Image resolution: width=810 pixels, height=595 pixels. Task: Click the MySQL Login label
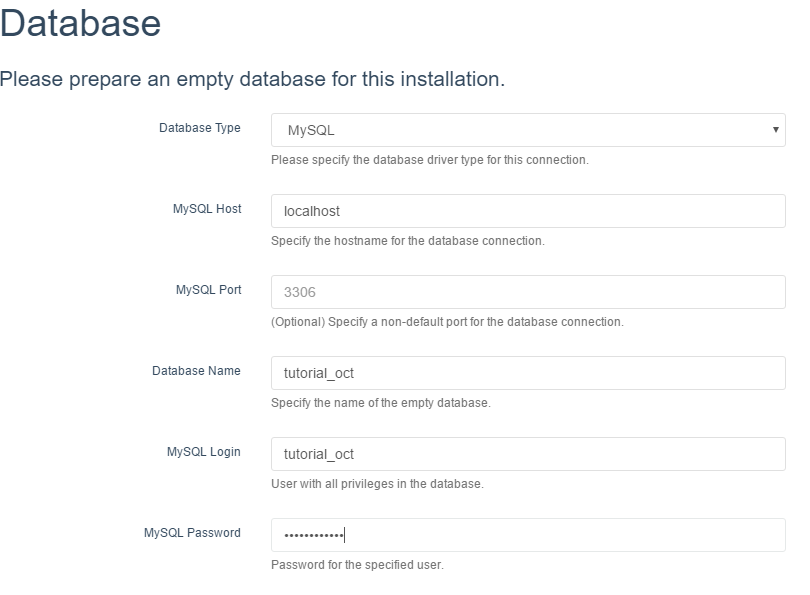tap(203, 451)
